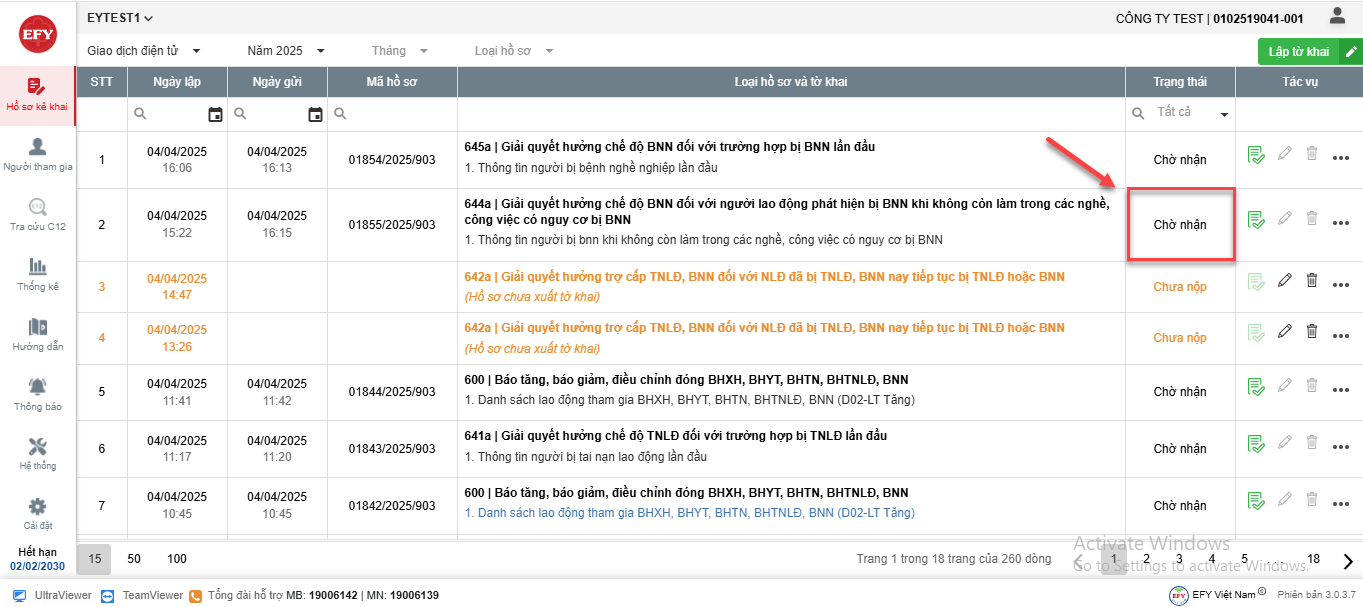Expand Năm 2025 year dropdown
This screenshot has width=1363, height=607.
pyautogui.click(x=286, y=51)
